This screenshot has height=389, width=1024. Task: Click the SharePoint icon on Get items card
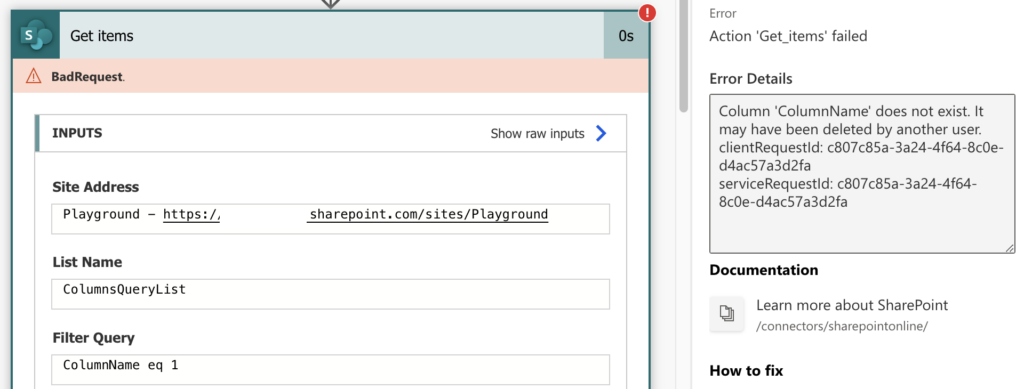pos(36,35)
